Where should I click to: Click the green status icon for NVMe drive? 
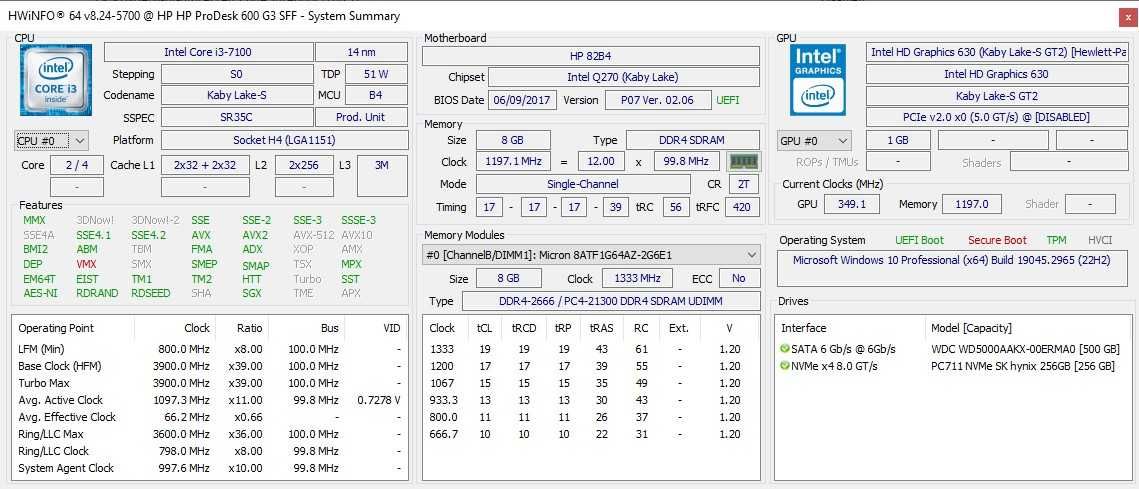[785, 366]
